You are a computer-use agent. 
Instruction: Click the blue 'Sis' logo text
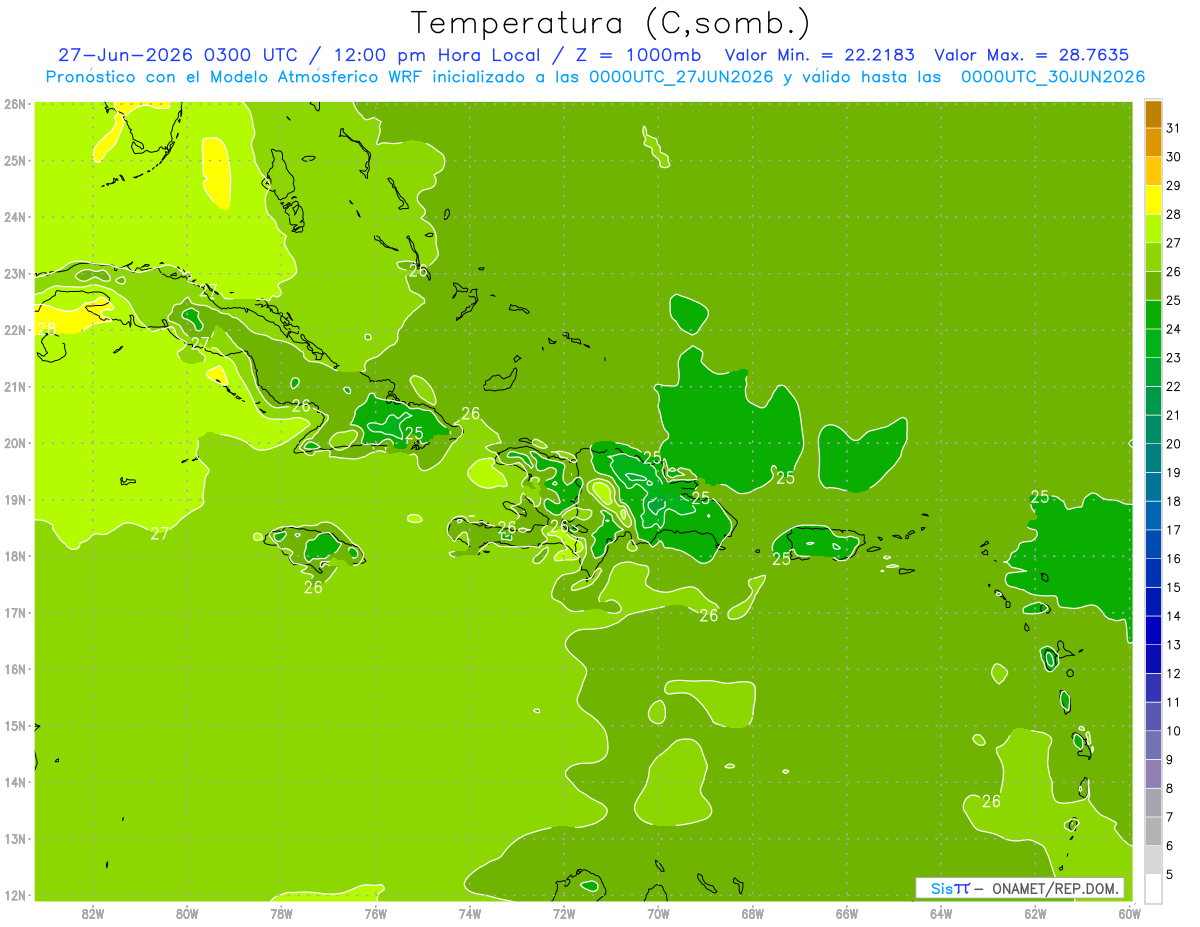point(943,888)
